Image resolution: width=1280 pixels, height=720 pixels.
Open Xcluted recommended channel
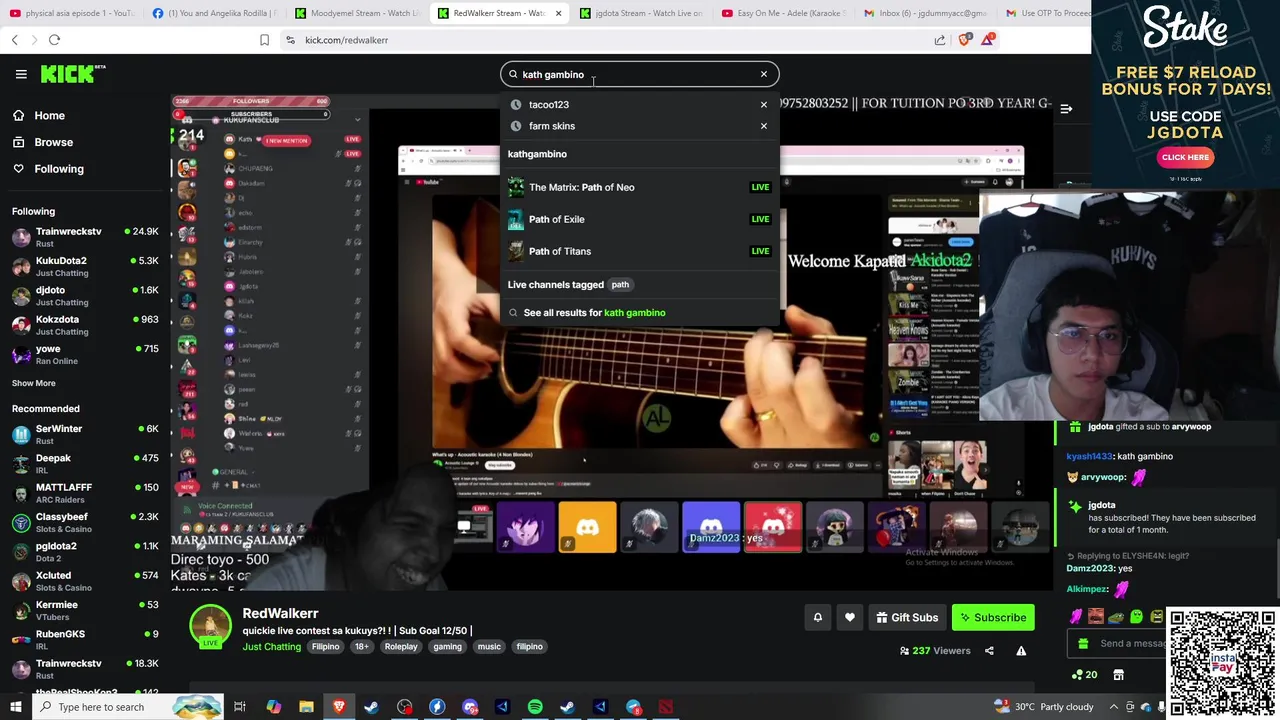85,581
